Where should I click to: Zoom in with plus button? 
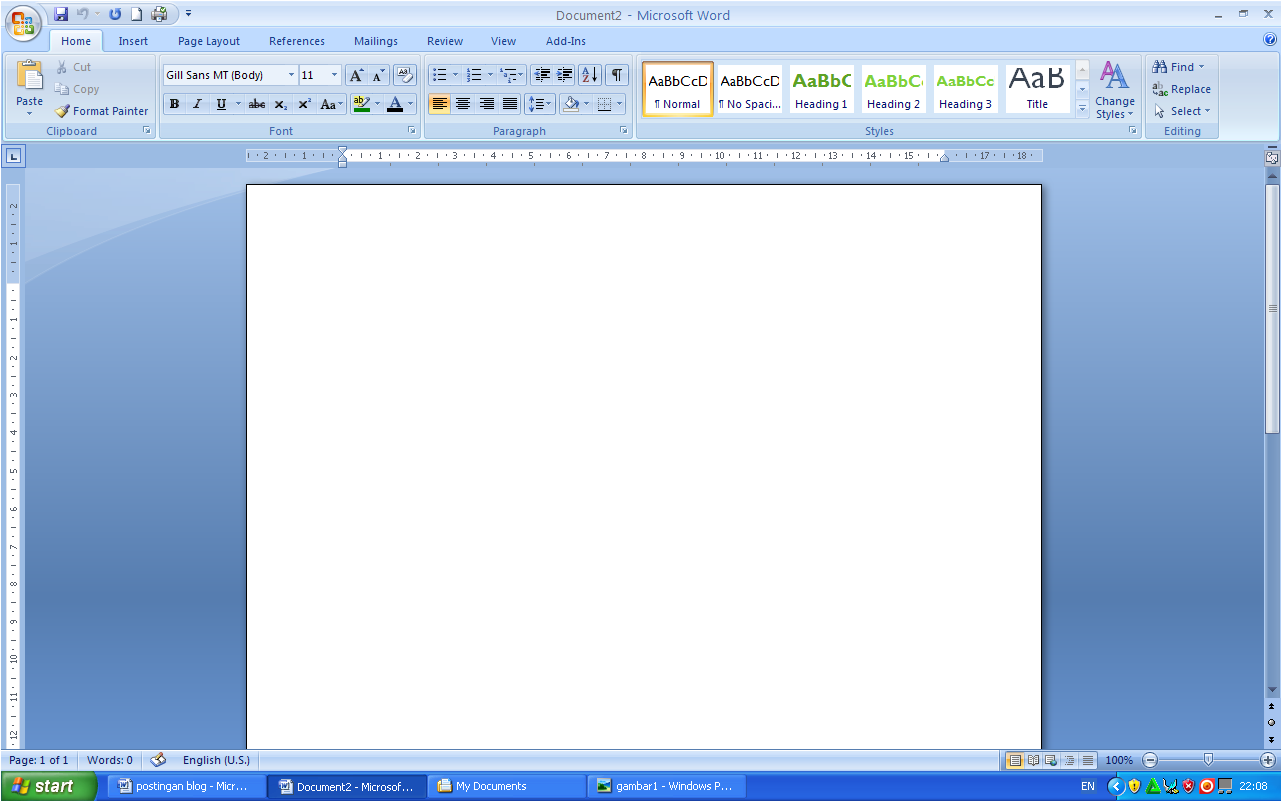coord(1268,760)
